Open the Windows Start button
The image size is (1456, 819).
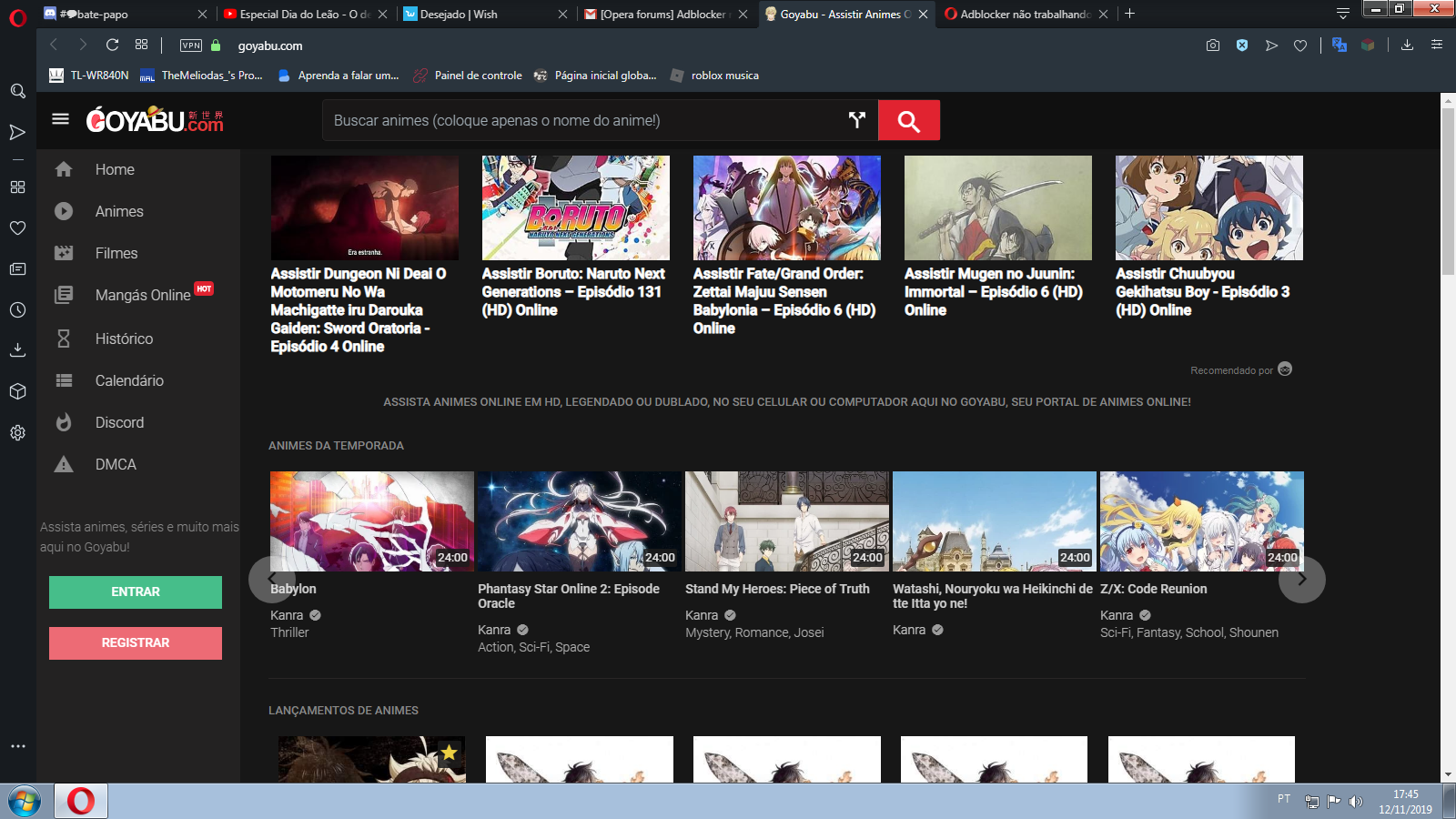25,802
